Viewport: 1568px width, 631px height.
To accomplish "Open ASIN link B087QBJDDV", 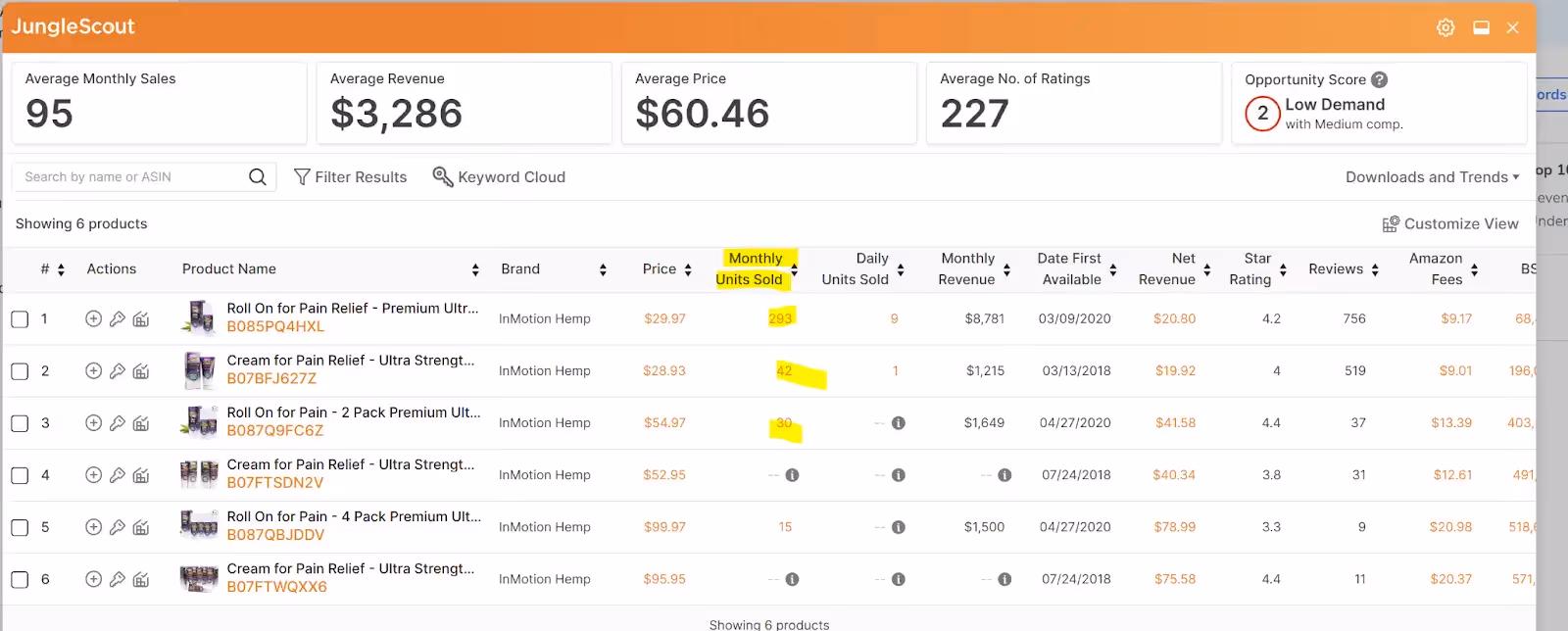I will [275, 534].
